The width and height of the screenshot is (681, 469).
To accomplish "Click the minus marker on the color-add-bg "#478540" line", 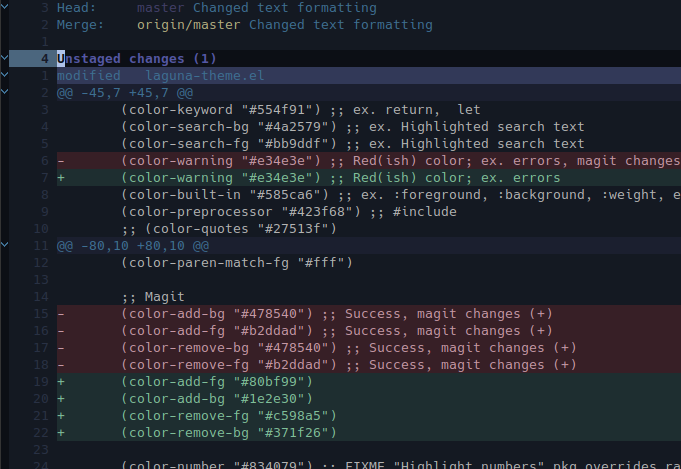I will (x=61, y=314).
